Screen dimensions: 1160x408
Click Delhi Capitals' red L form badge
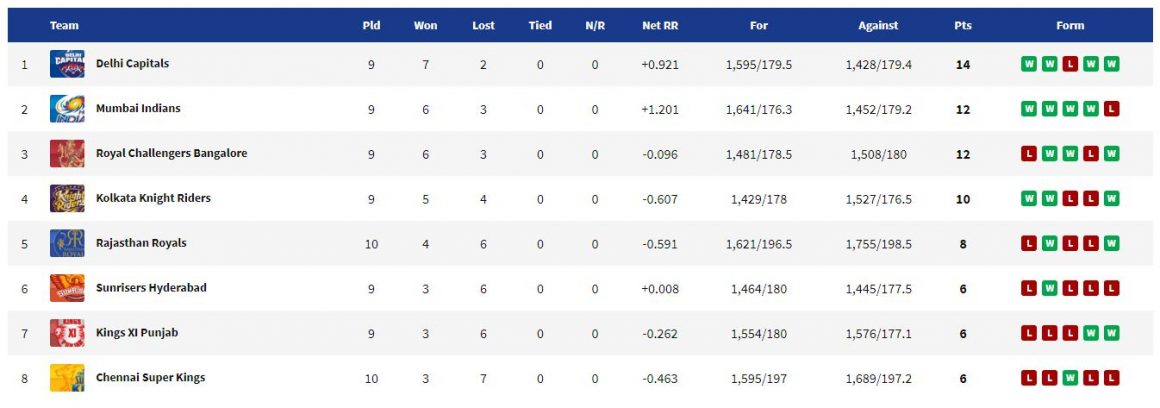(x=1070, y=64)
